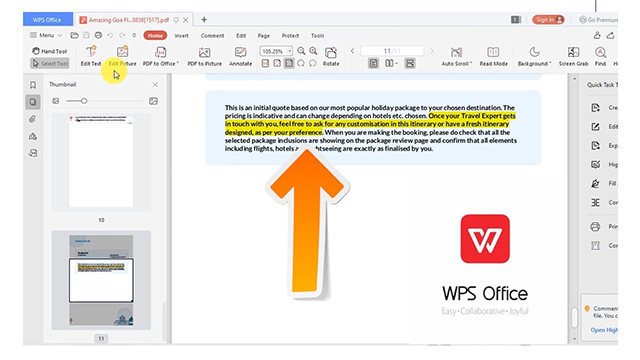Open share user icon in ribbon
Viewport: 640px width, 360px height.
597,36
